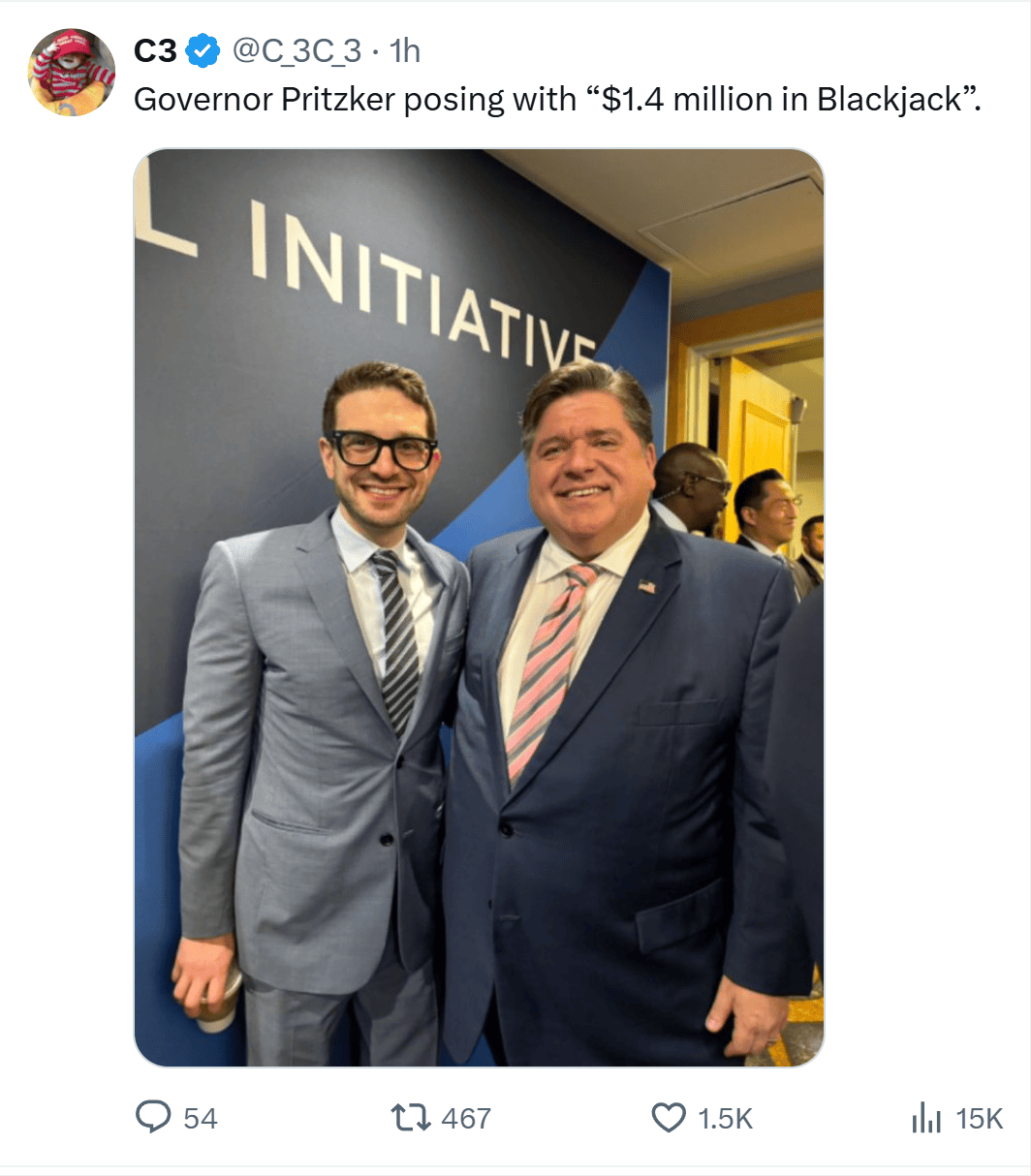Screen dimensions: 1031x1176
Task: Click the 1h timestamp link
Action: point(405,50)
